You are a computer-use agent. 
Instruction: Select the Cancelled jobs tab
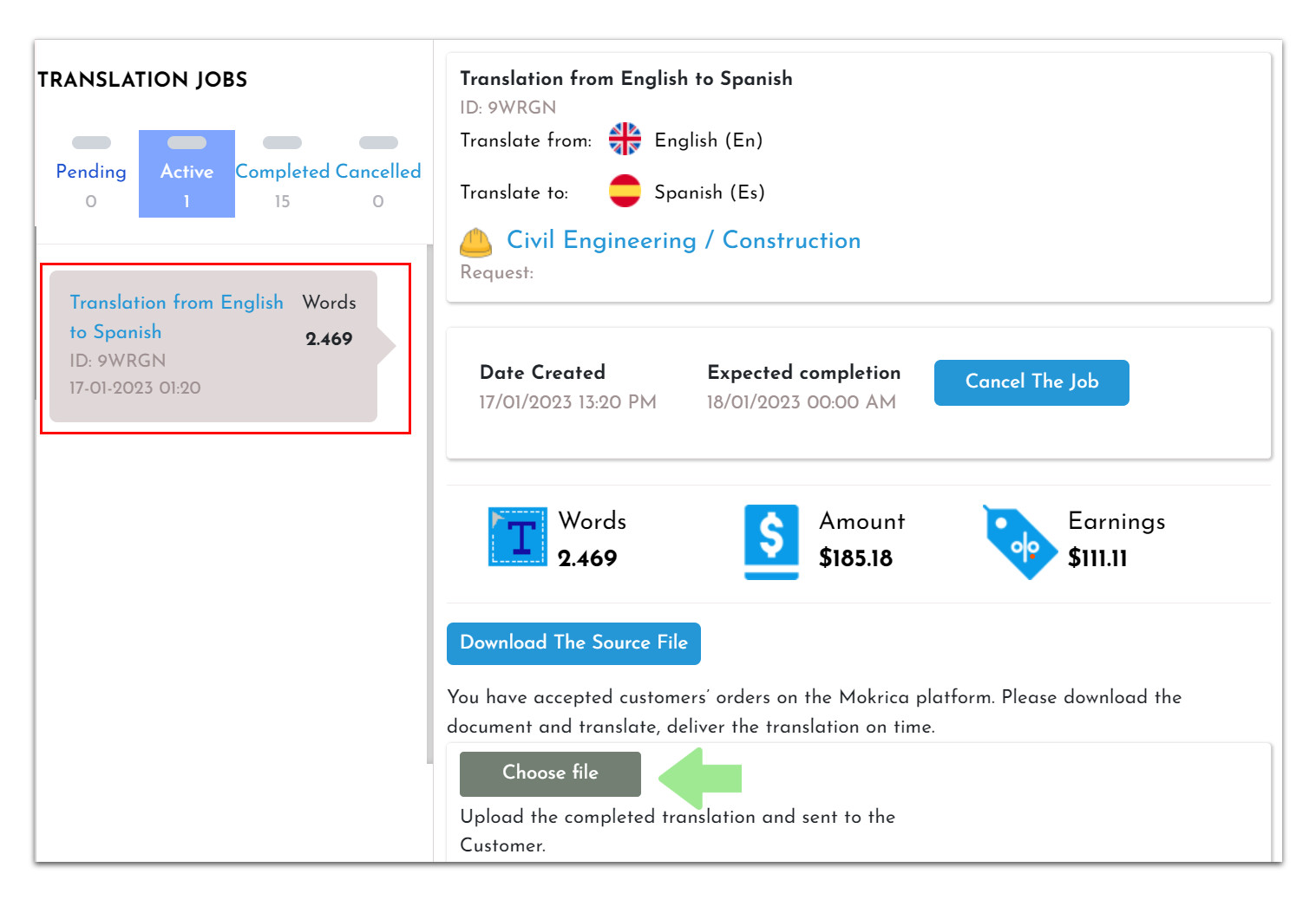[377, 172]
